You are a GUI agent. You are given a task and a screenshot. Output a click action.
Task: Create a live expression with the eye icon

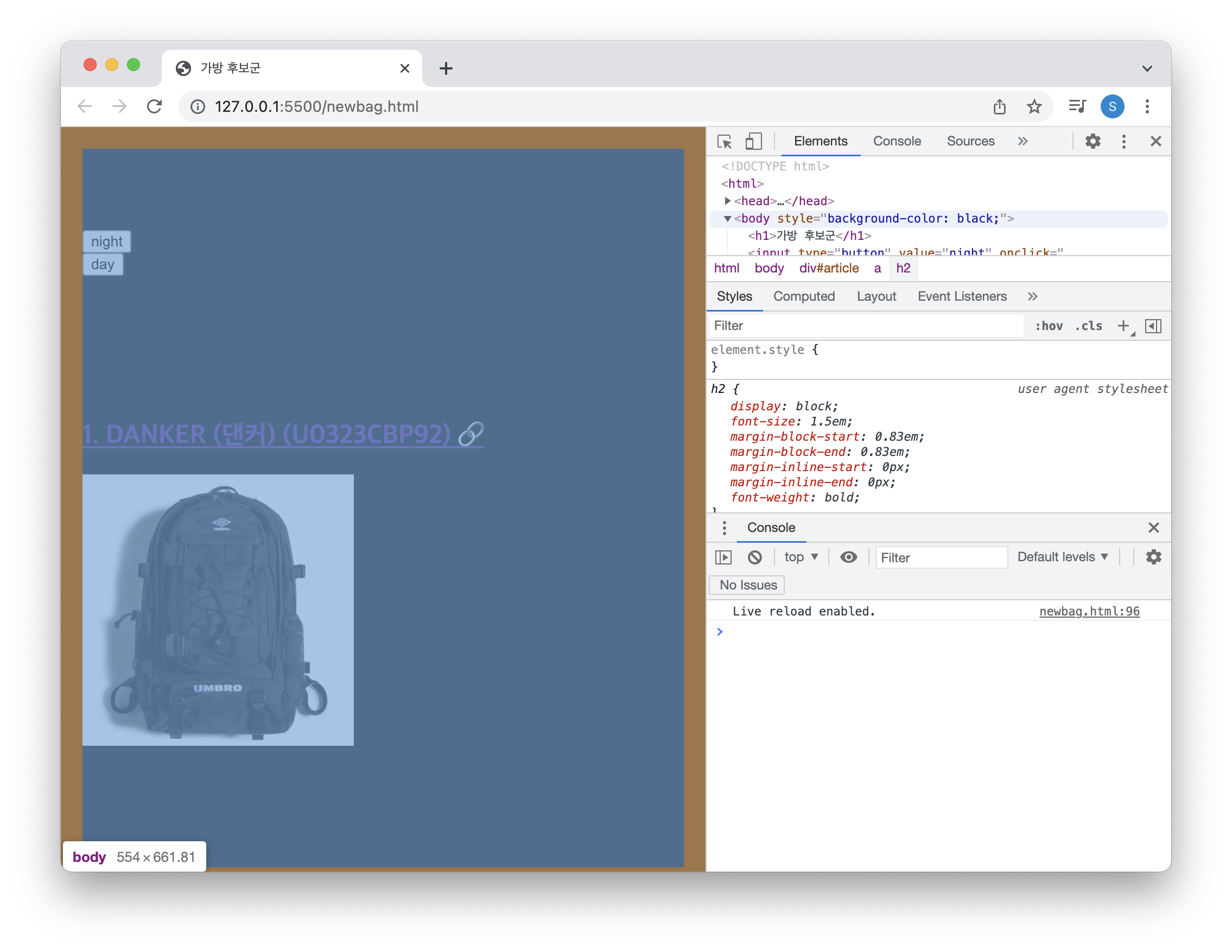(848, 557)
